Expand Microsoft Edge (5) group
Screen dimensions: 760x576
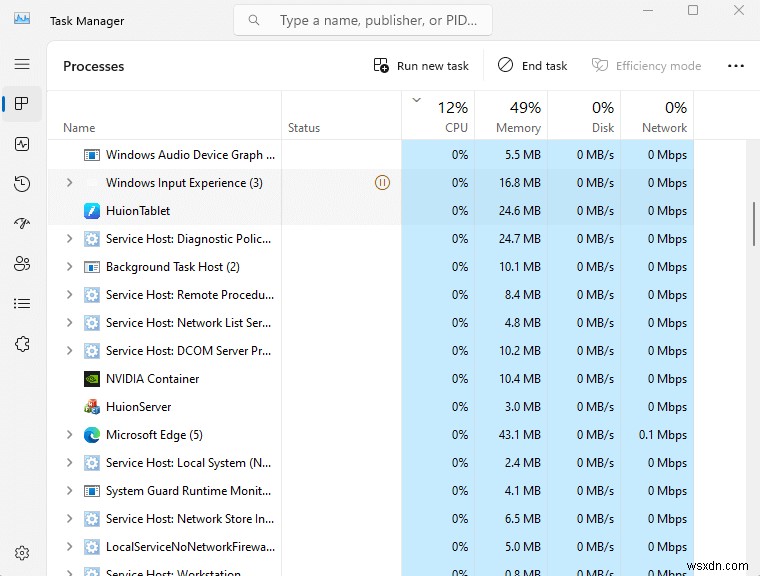click(69, 435)
